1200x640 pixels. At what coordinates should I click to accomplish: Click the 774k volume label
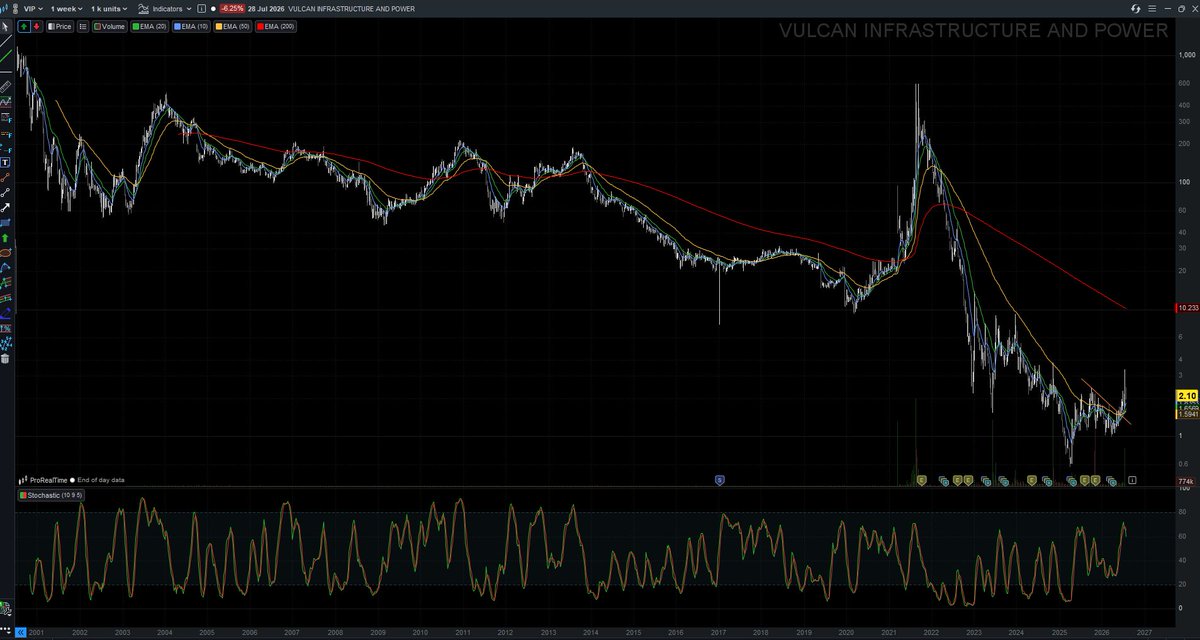tap(1188, 481)
